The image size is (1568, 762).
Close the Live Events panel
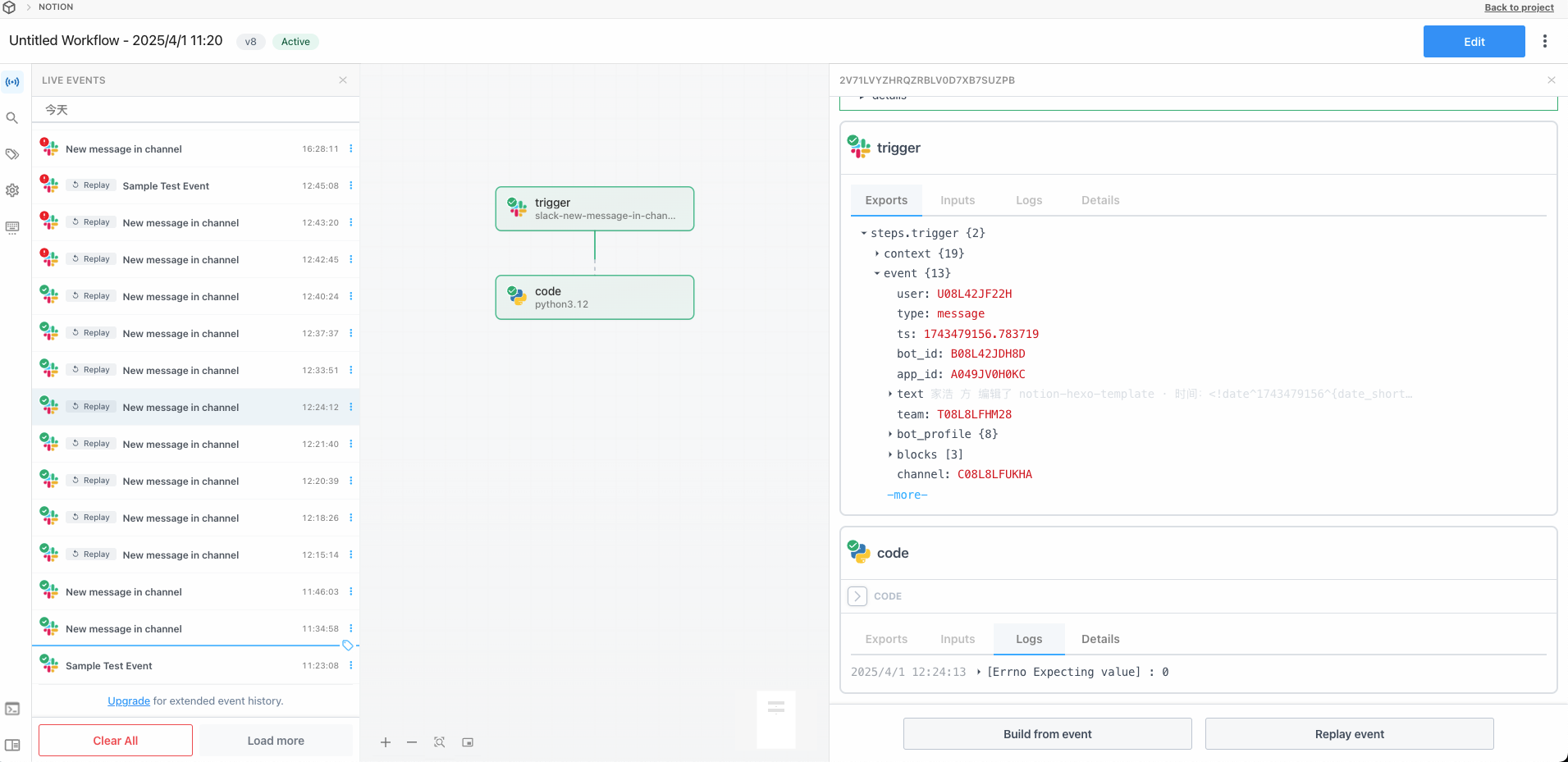coord(343,80)
